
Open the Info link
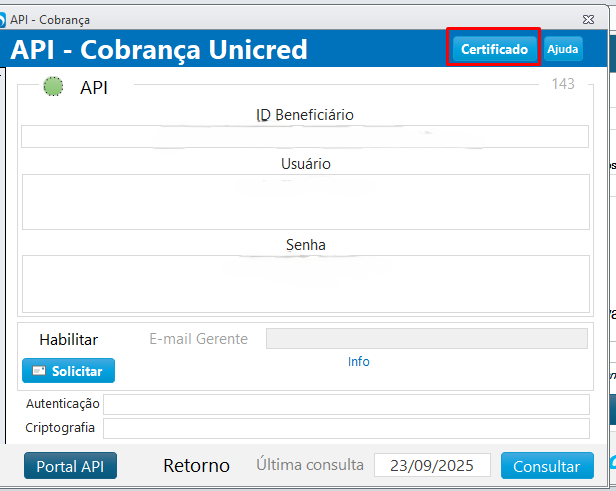coord(359,361)
